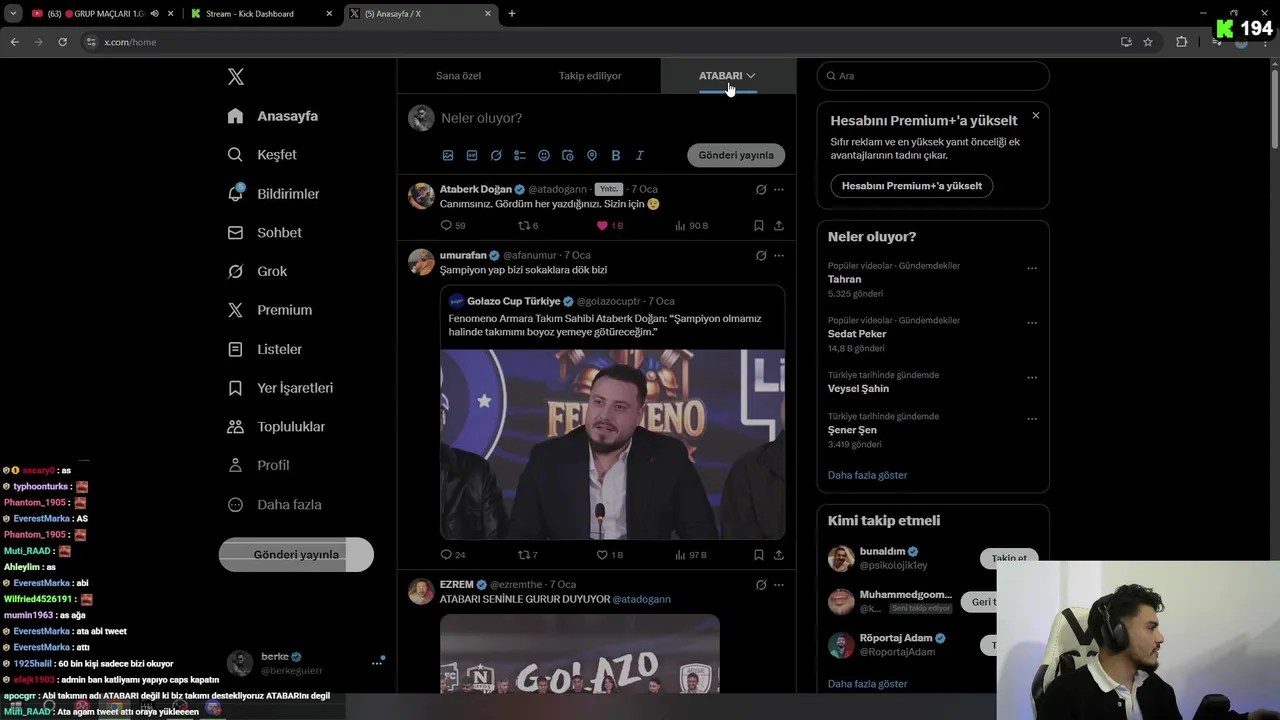Open Şener Şen trend options menu
The width and height of the screenshot is (1280, 720).
[1032, 419]
